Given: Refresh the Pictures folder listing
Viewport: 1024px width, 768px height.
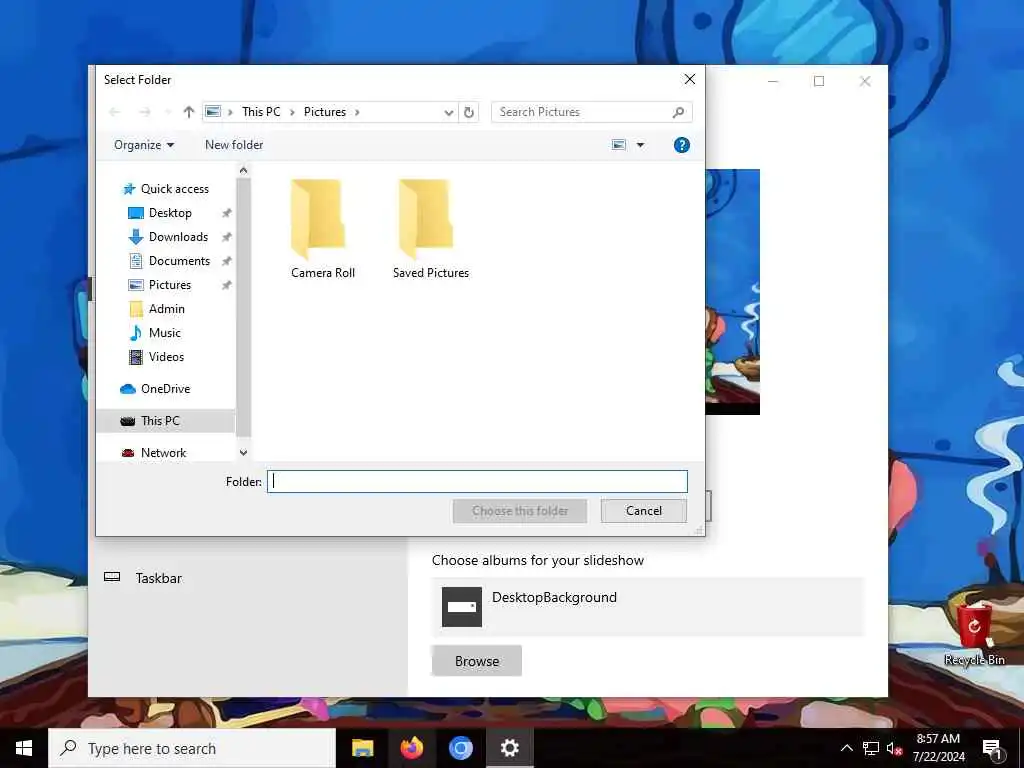Looking at the screenshot, I should point(469,112).
